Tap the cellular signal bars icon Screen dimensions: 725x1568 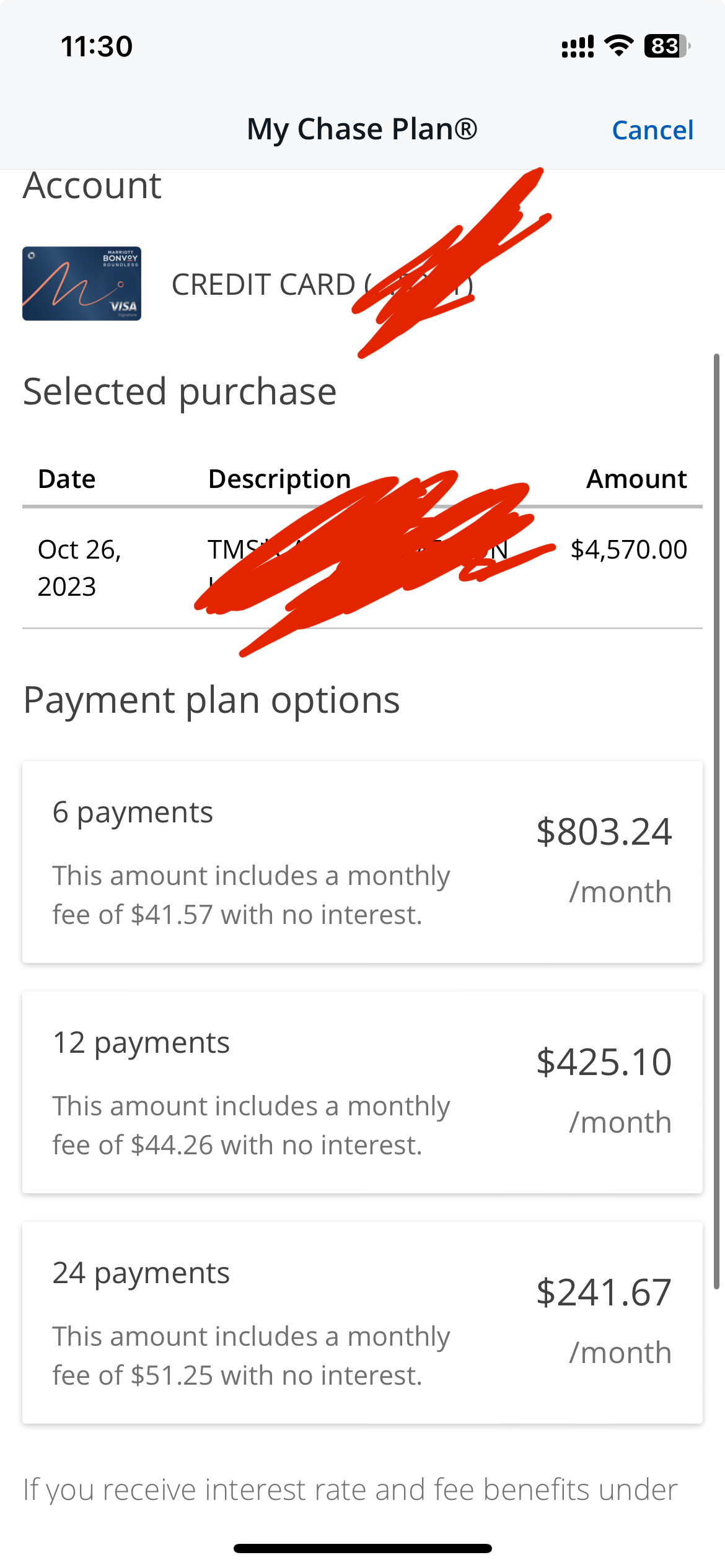click(577, 46)
